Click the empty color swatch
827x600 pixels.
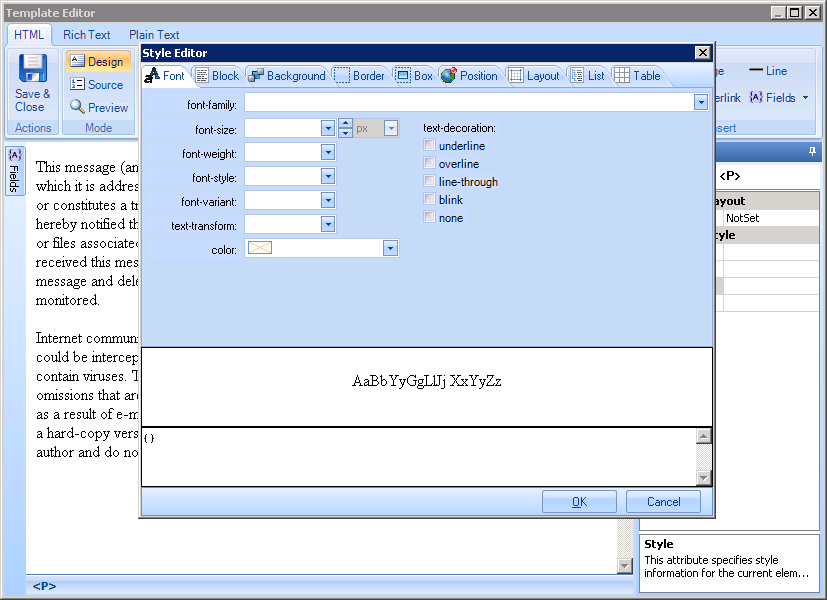pos(259,247)
